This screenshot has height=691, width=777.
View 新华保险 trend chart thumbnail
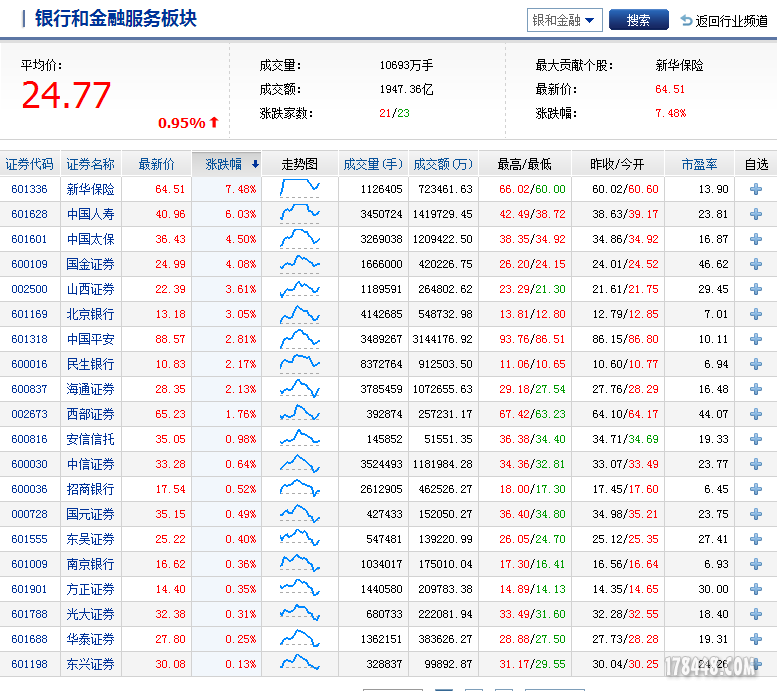point(300,188)
